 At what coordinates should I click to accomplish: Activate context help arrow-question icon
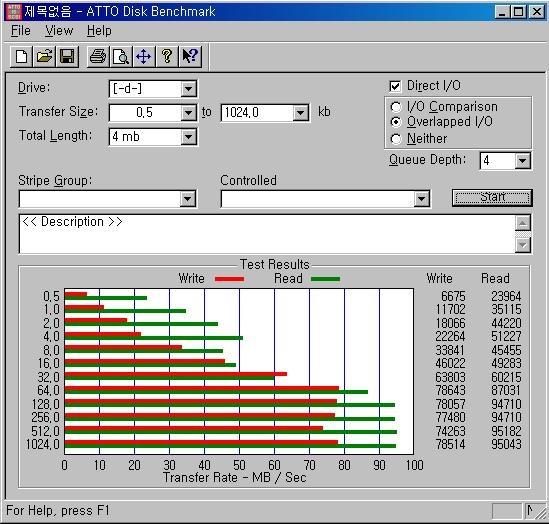tap(190, 57)
